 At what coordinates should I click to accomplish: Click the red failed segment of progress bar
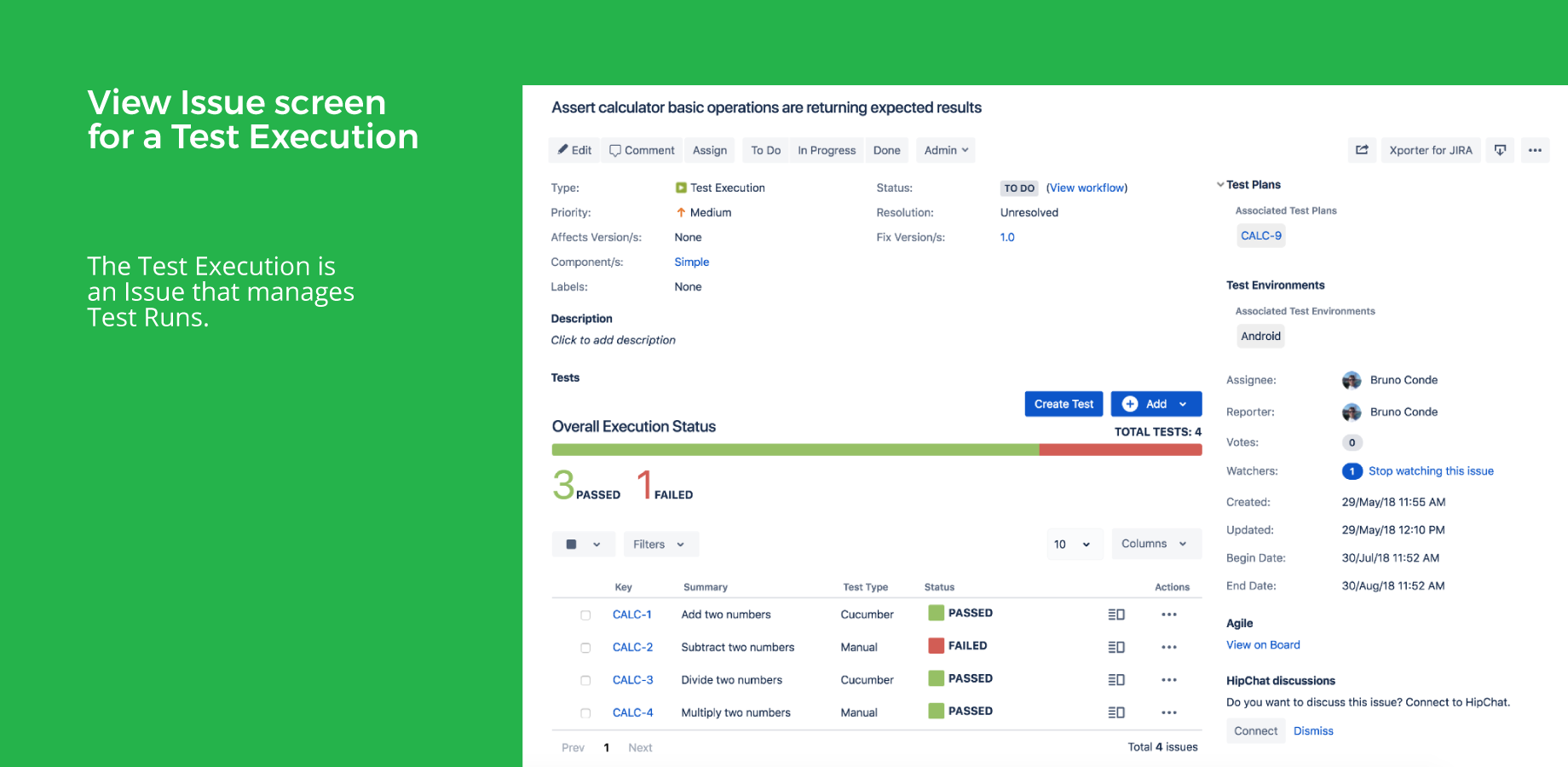(x=1121, y=450)
